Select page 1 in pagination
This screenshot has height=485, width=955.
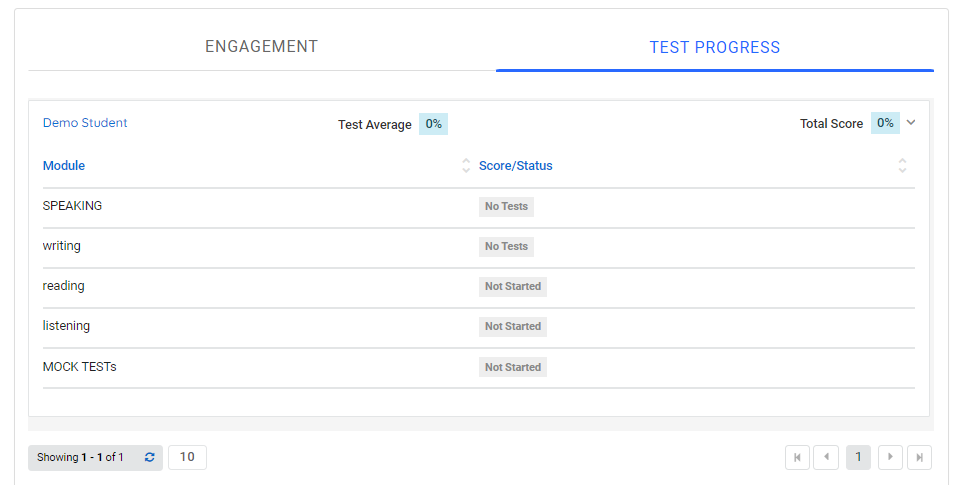pyautogui.click(x=858, y=457)
